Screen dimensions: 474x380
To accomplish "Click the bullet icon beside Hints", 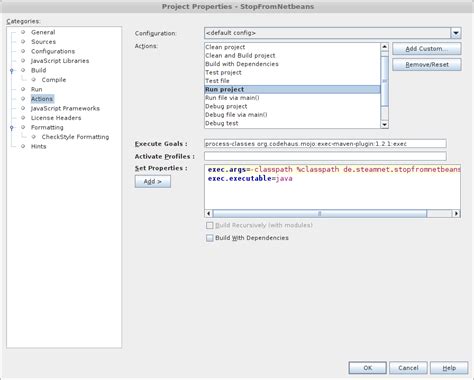I will [23, 146].
